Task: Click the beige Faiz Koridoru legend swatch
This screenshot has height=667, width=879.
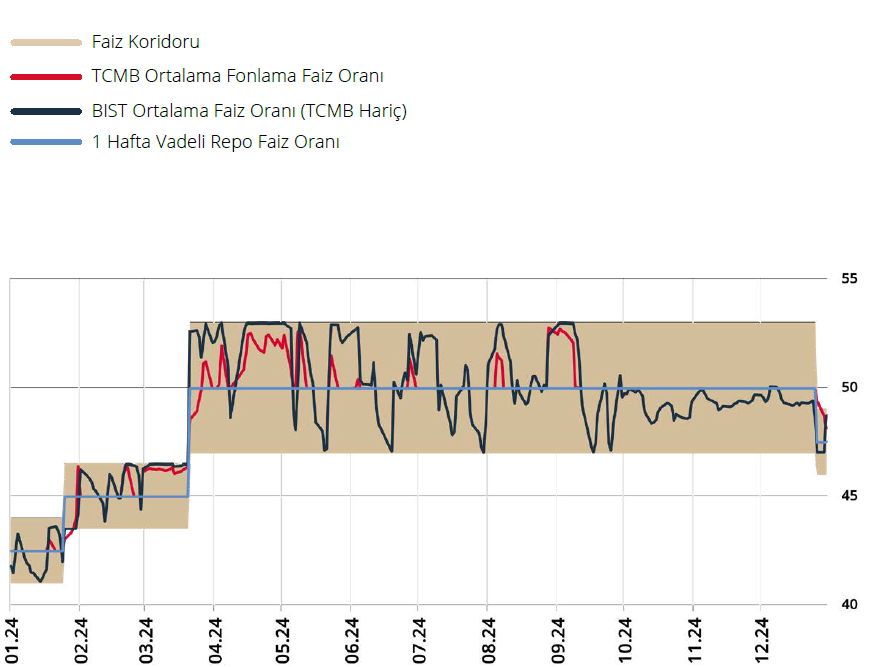Action: click(x=46, y=43)
